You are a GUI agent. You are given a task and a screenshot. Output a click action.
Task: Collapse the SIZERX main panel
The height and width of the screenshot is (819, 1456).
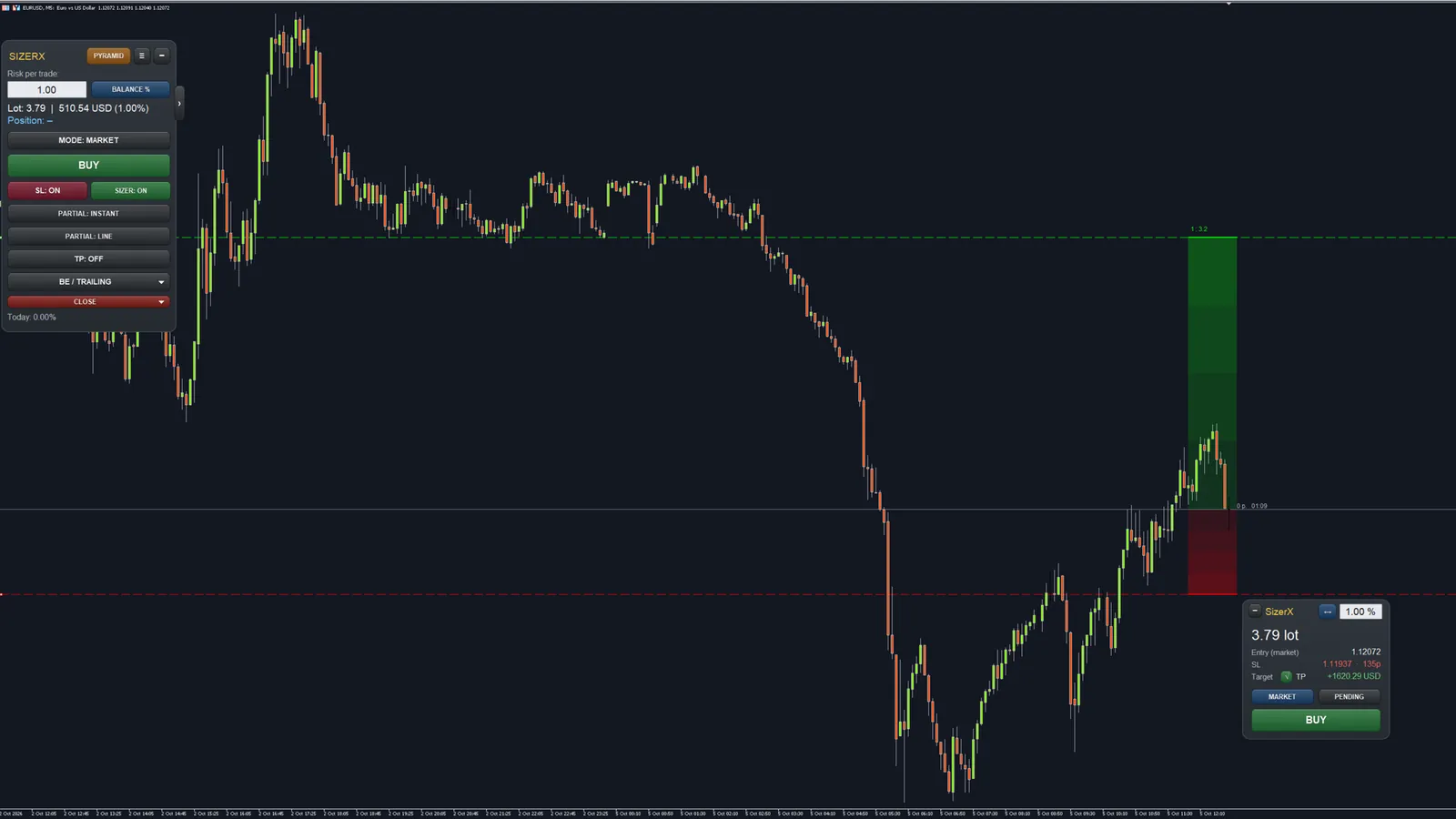point(162,56)
